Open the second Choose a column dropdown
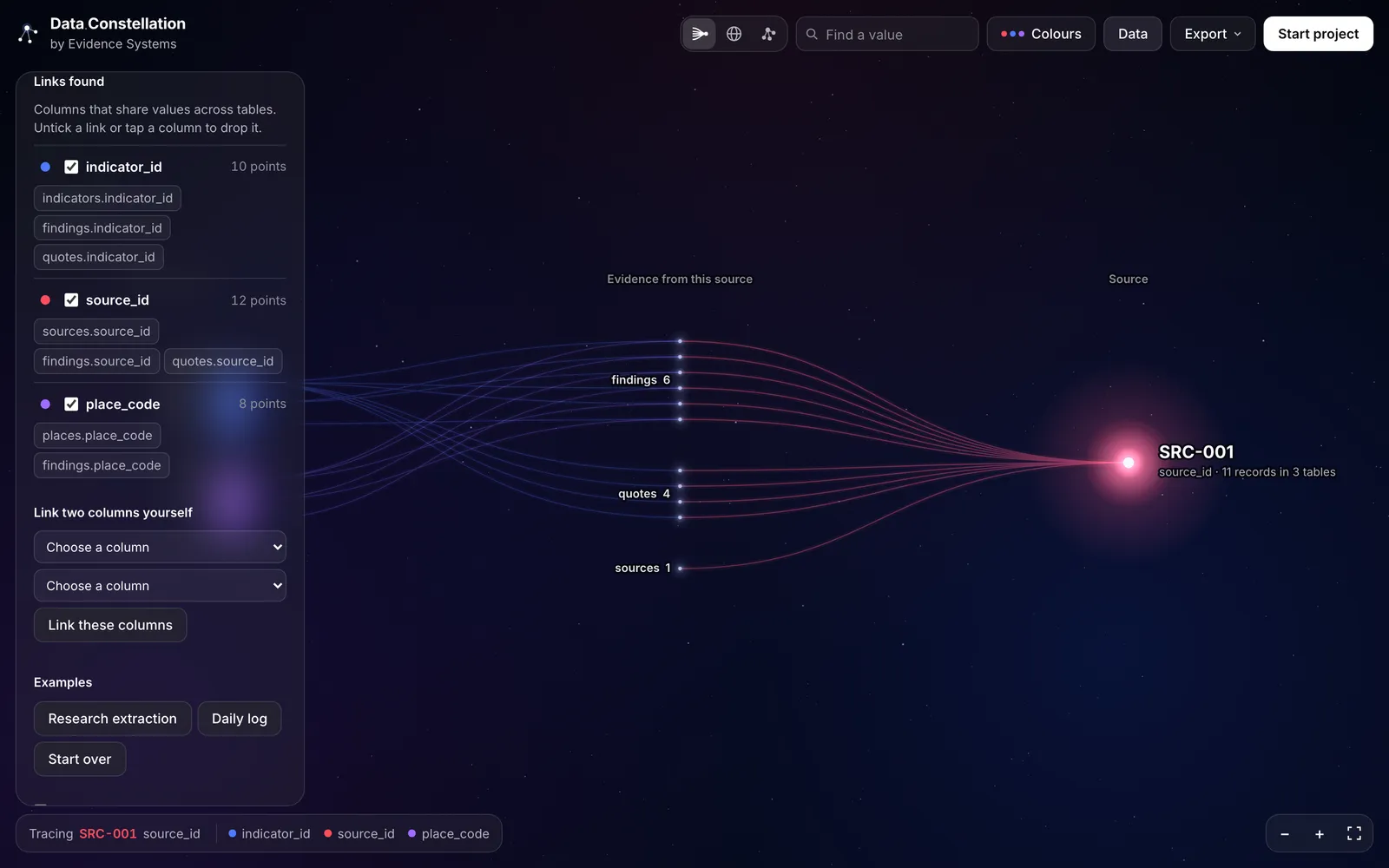 point(160,586)
